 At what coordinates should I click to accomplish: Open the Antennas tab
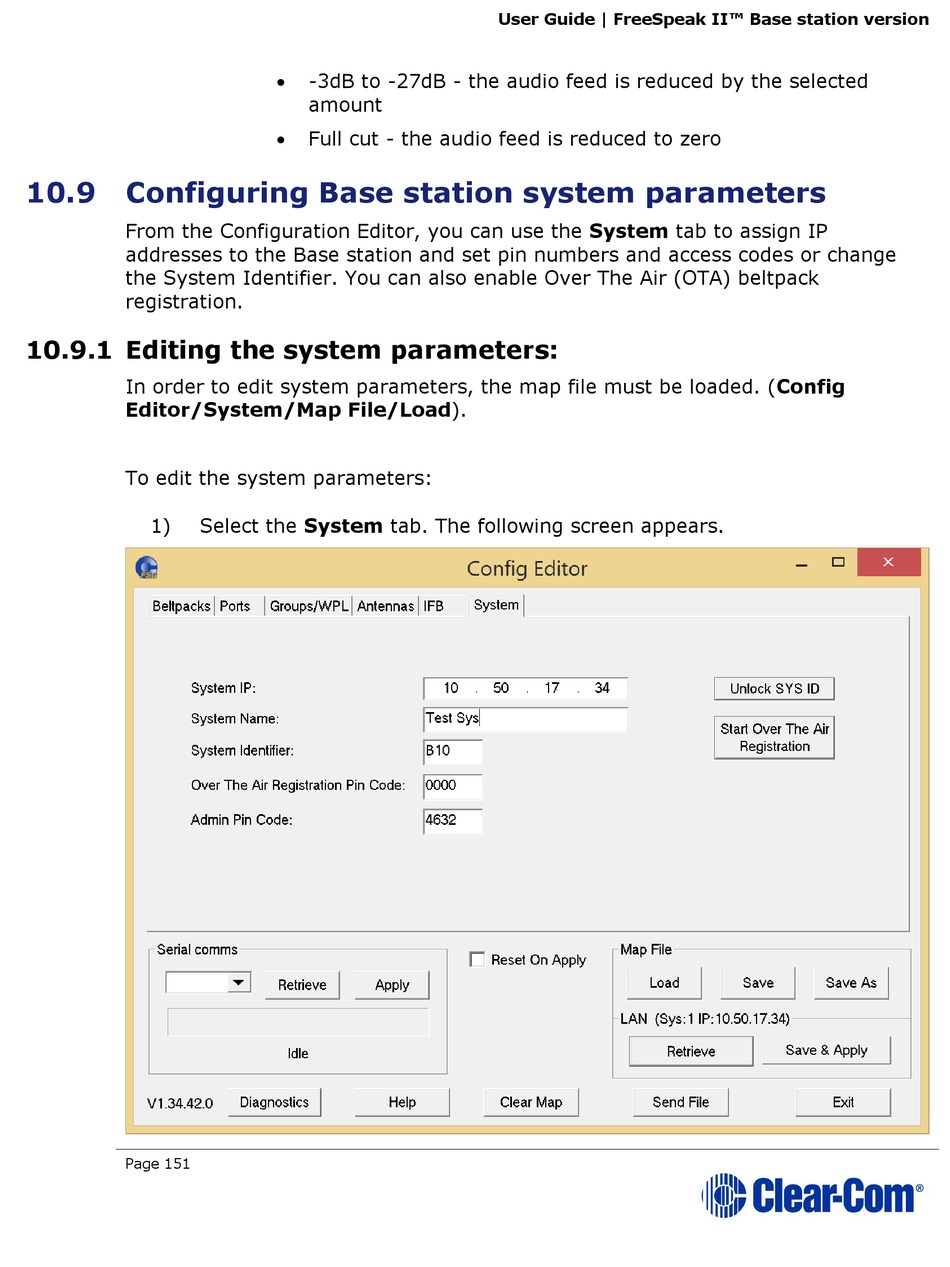click(386, 606)
